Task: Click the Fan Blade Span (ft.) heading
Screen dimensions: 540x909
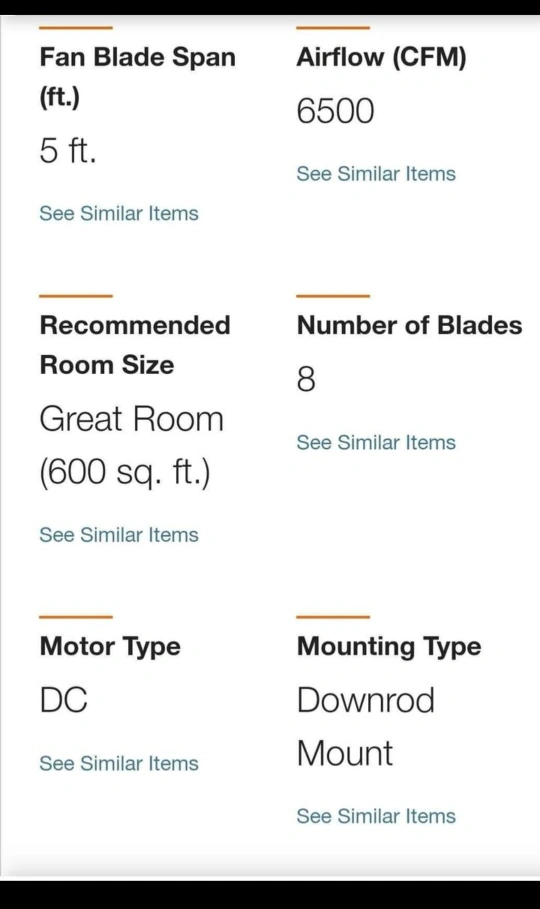Action: (x=137, y=77)
